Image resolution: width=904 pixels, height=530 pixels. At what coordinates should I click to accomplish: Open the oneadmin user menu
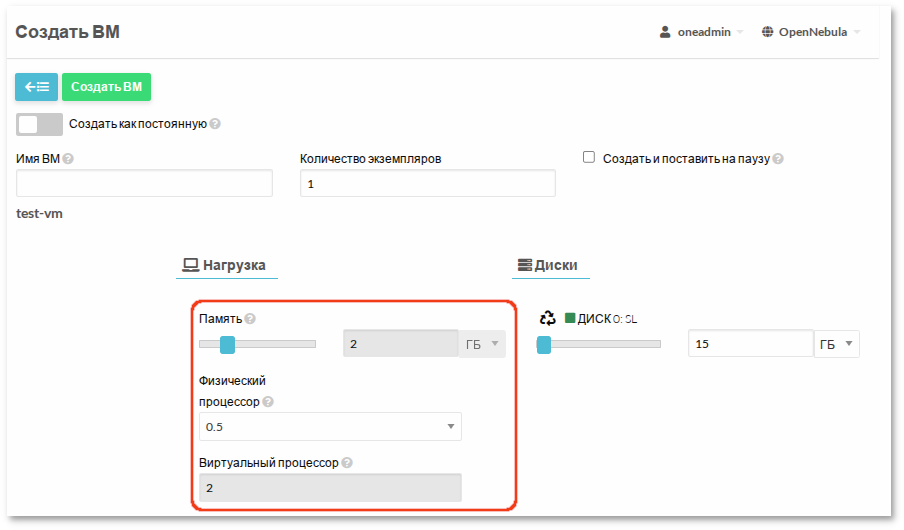[701, 32]
